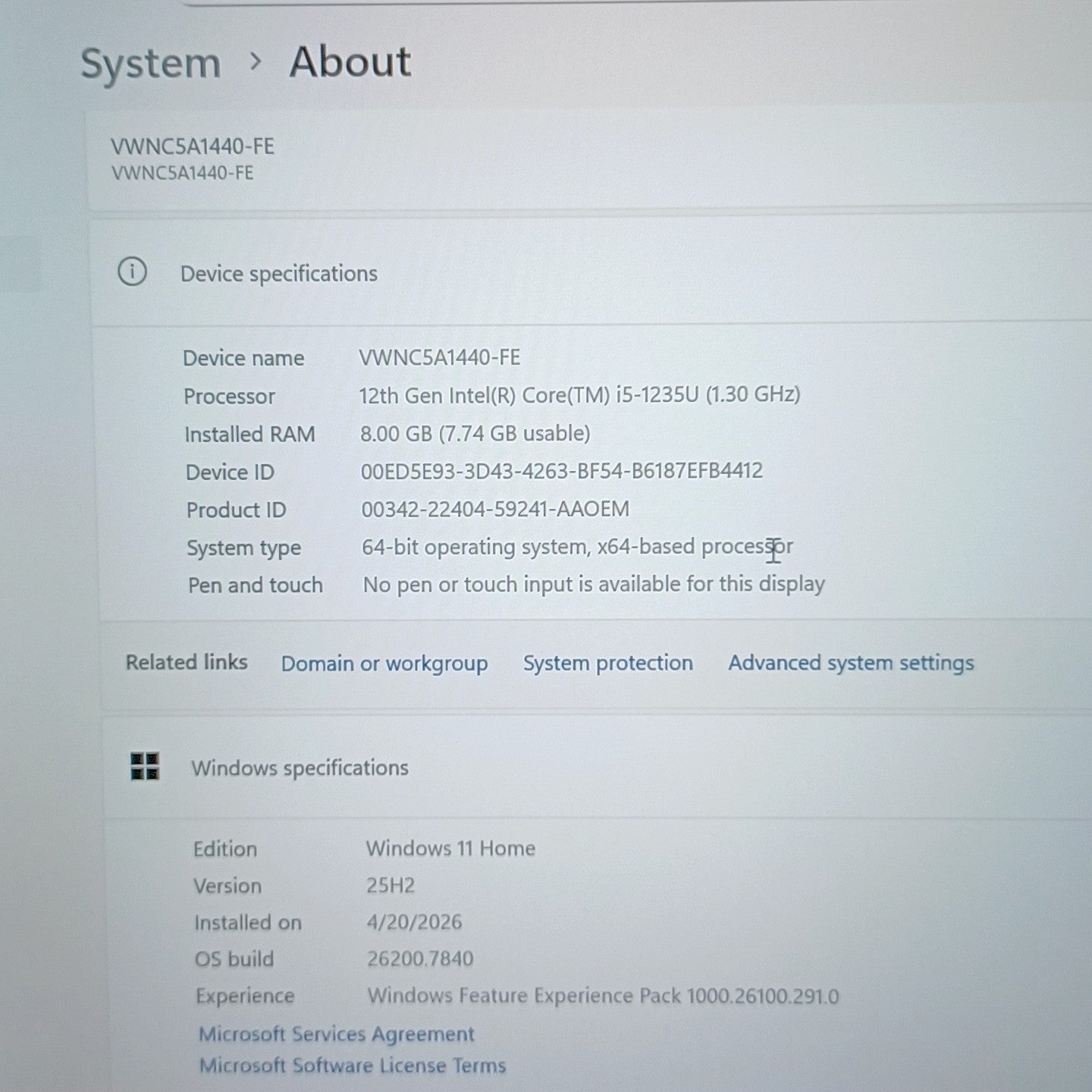Select System type value 64-bit operating system
Image resolution: width=1092 pixels, height=1092 pixels.
click(x=577, y=547)
